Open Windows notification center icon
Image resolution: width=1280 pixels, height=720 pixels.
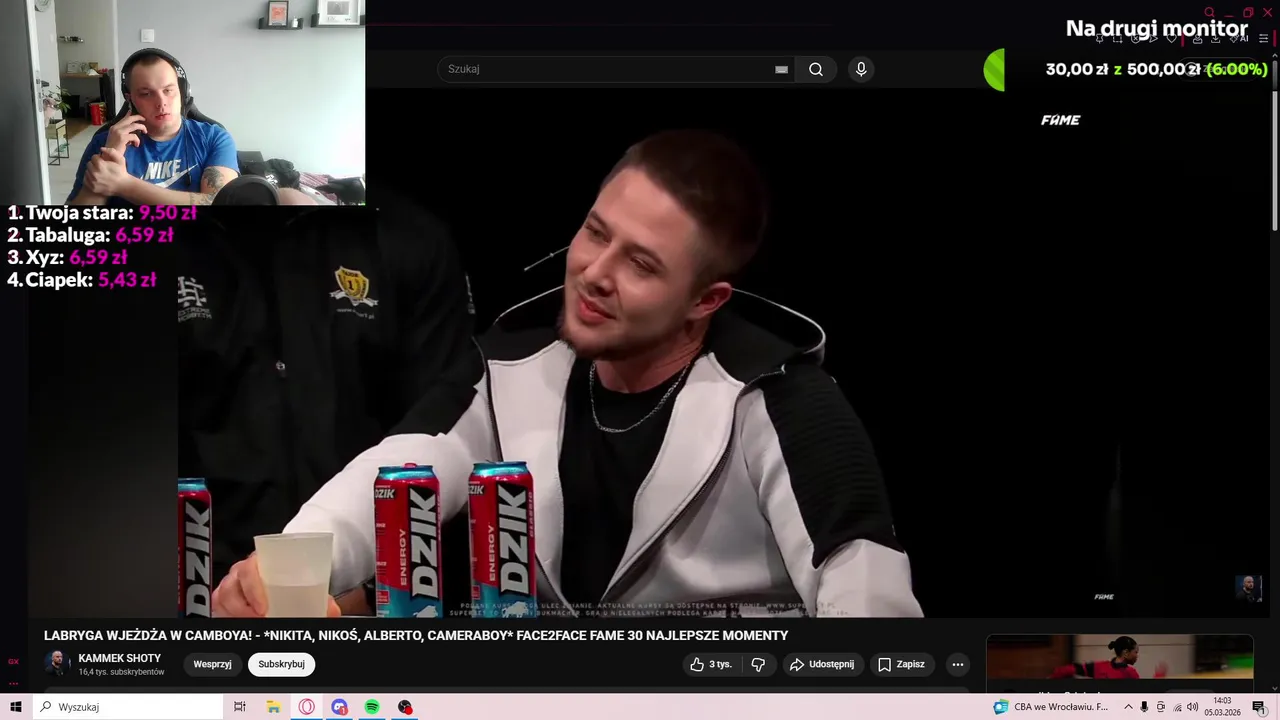(1259, 707)
